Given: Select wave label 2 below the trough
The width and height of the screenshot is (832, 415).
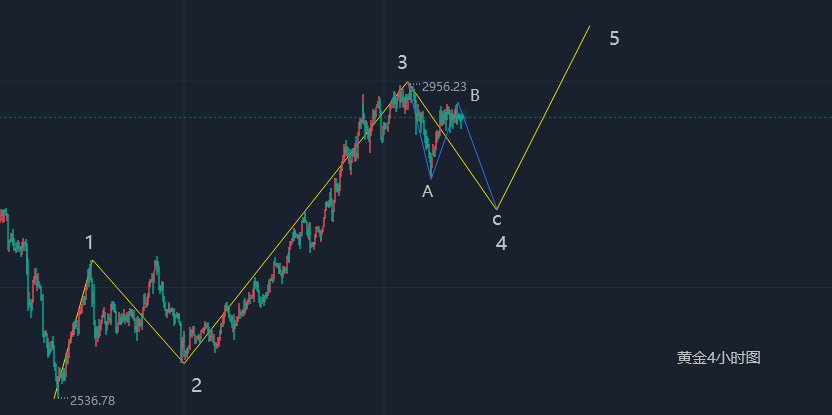Looking at the screenshot, I should 196,386.
